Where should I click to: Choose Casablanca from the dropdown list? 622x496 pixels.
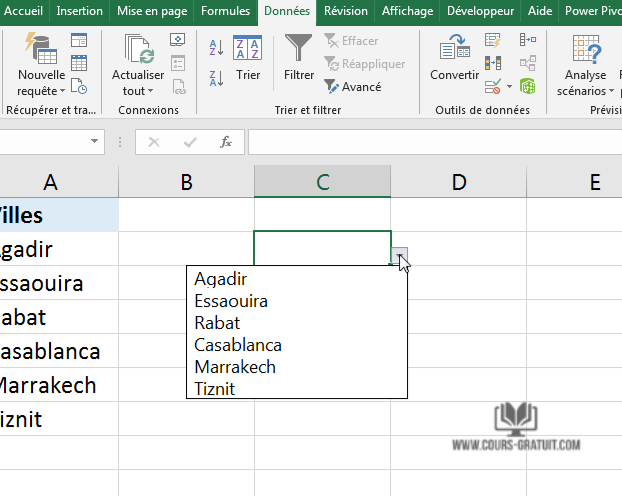tap(238, 345)
